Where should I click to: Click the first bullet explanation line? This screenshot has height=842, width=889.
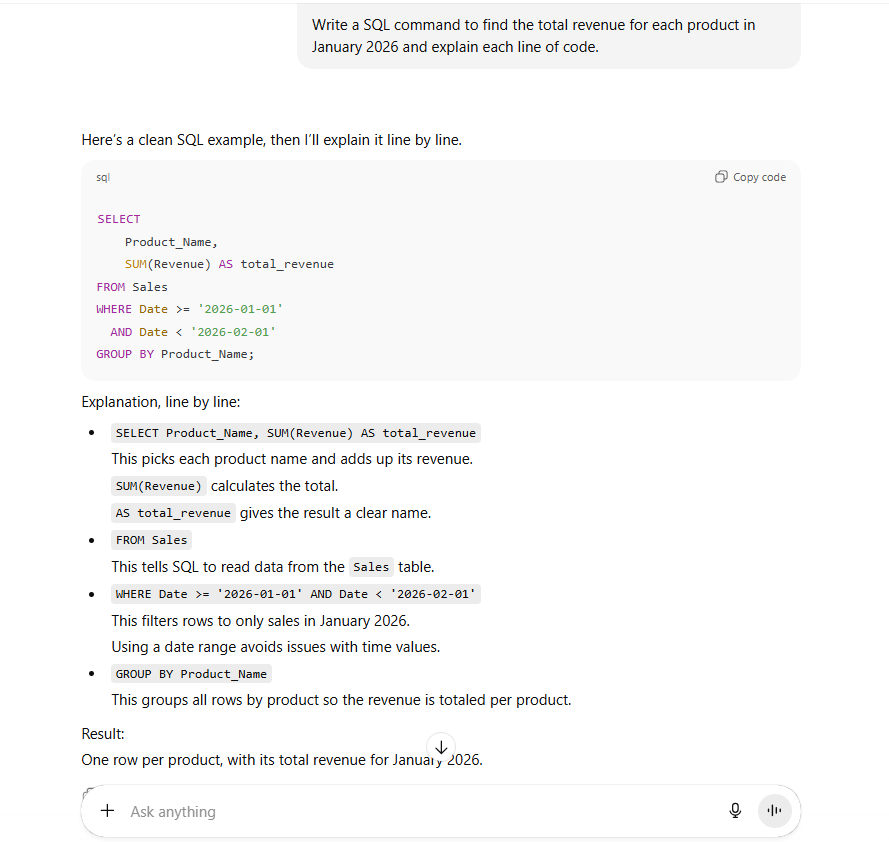(x=295, y=432)
